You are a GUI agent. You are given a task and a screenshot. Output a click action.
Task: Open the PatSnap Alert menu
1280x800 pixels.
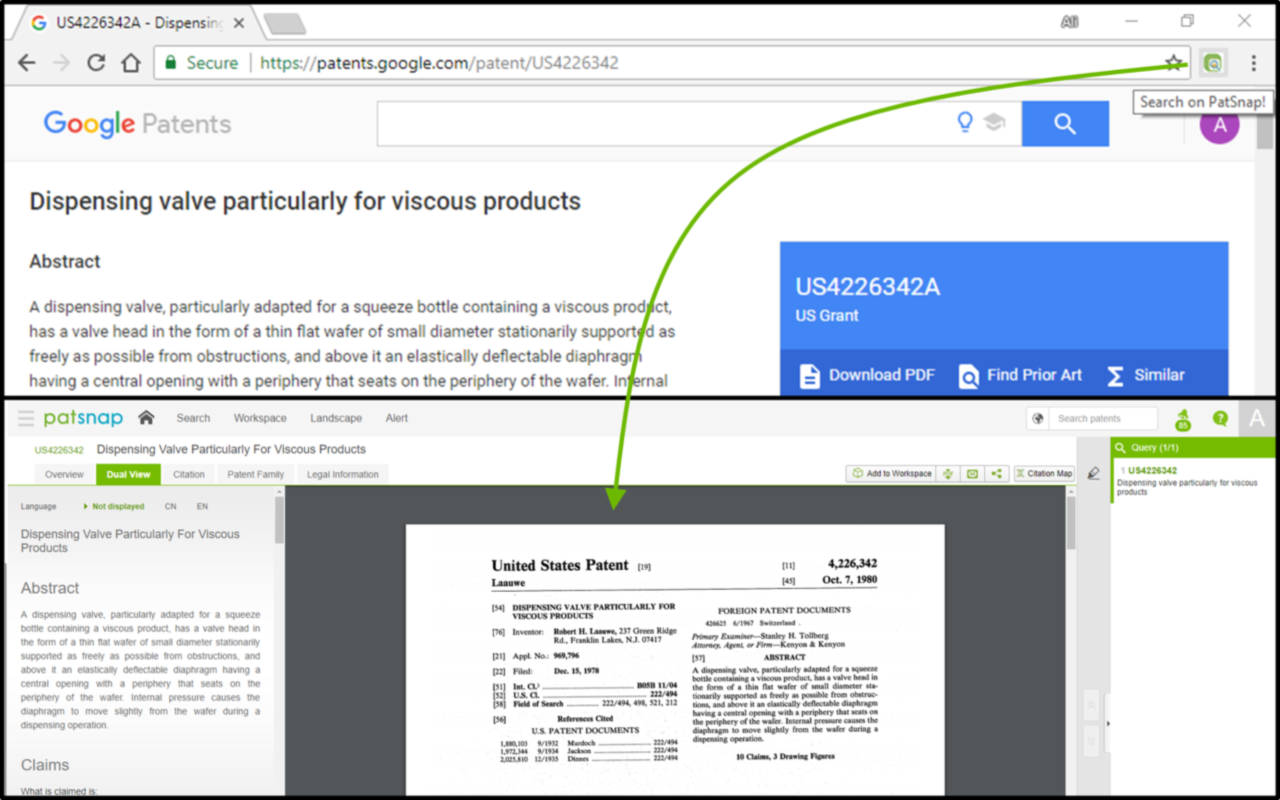tap(397, 418)
